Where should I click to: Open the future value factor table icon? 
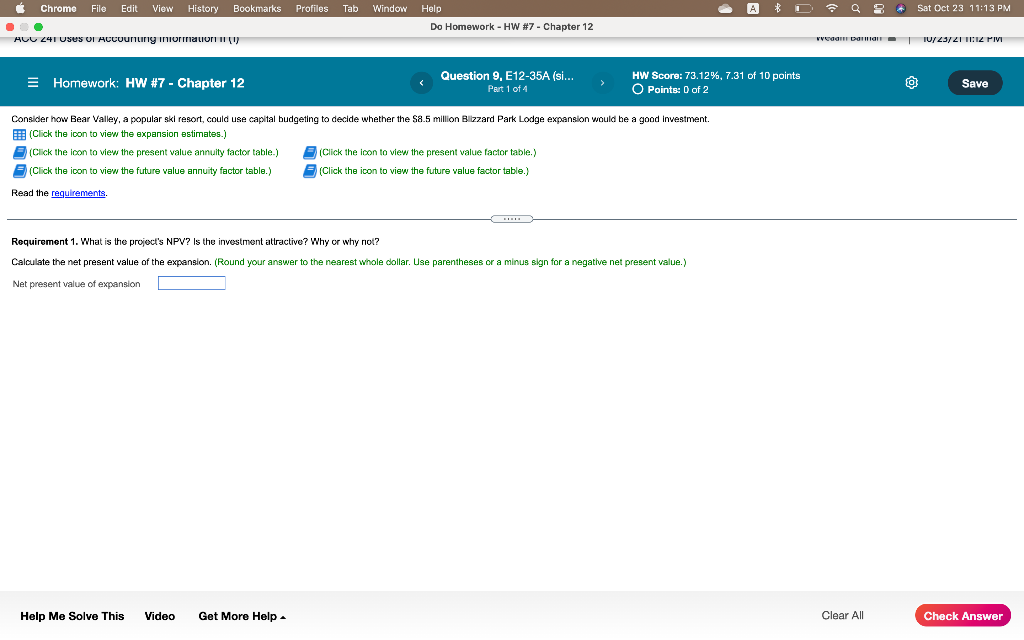point(310,170)
